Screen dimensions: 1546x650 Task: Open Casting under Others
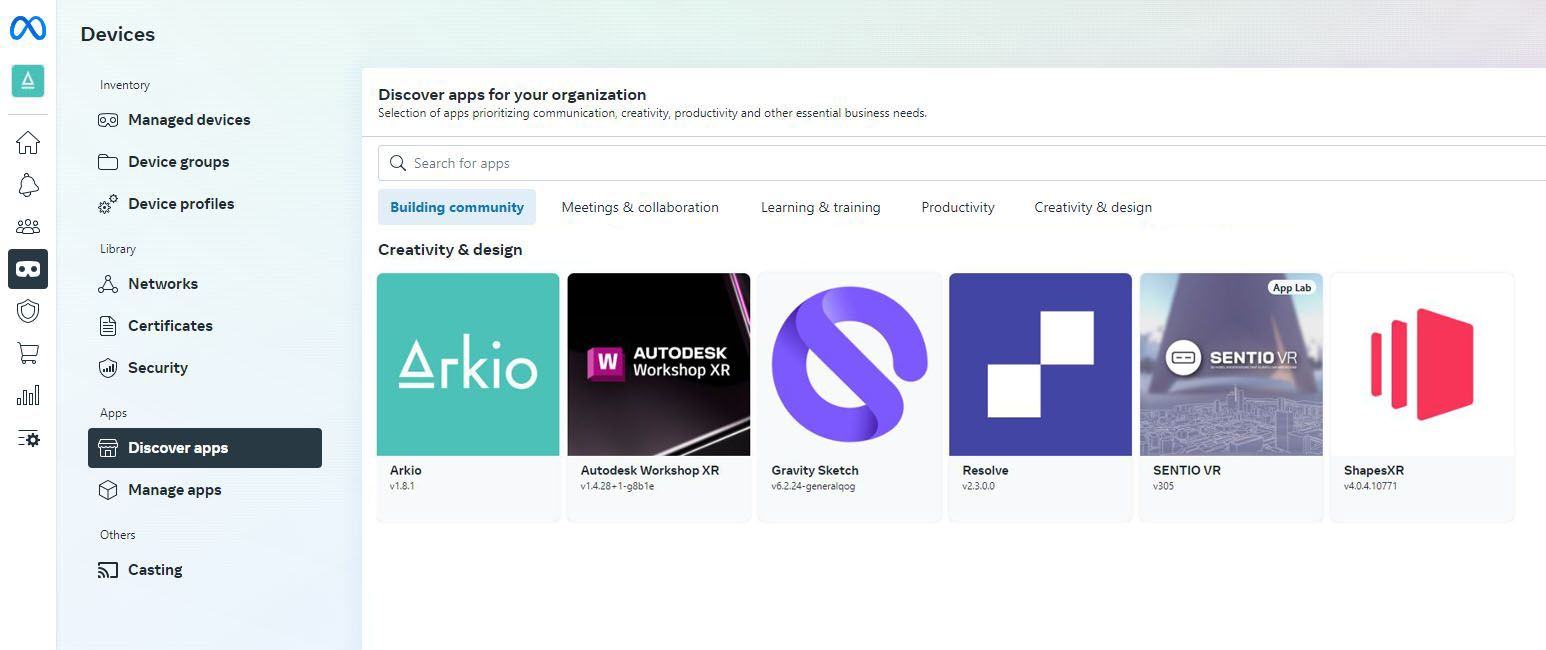click(x=205, y=570)
